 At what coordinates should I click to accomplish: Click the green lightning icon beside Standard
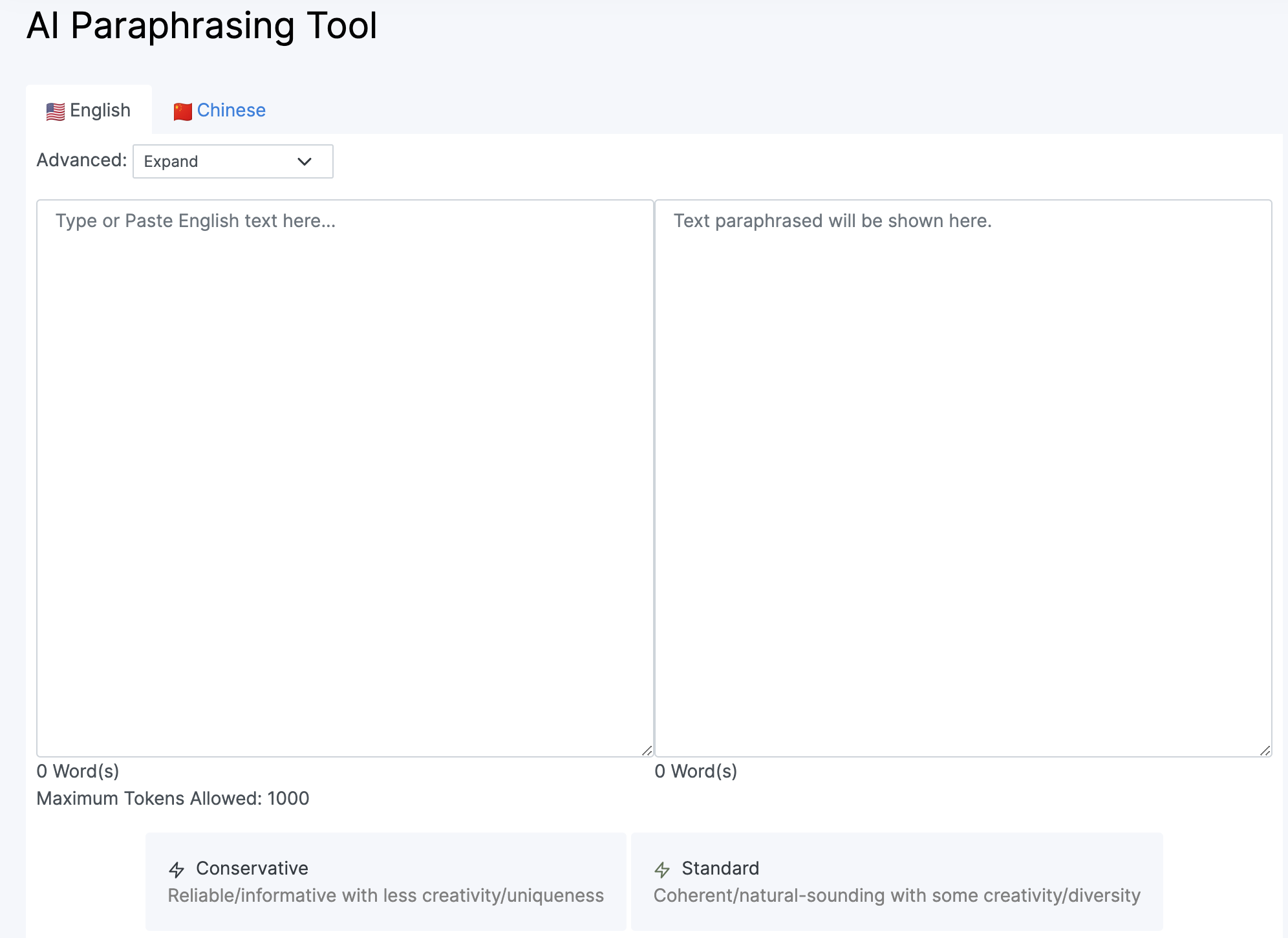662,869
